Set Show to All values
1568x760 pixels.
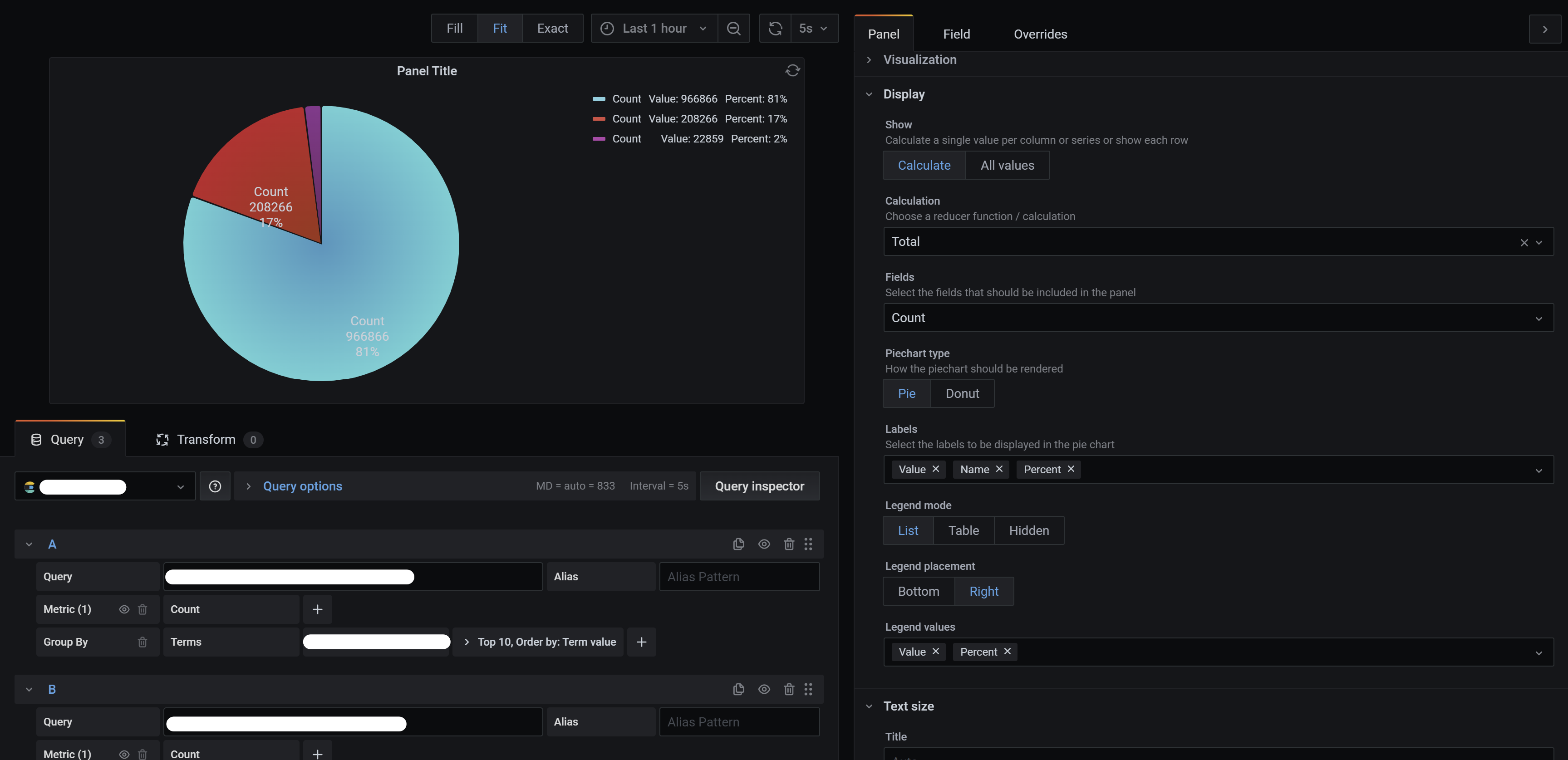(x=1007, y=165)
